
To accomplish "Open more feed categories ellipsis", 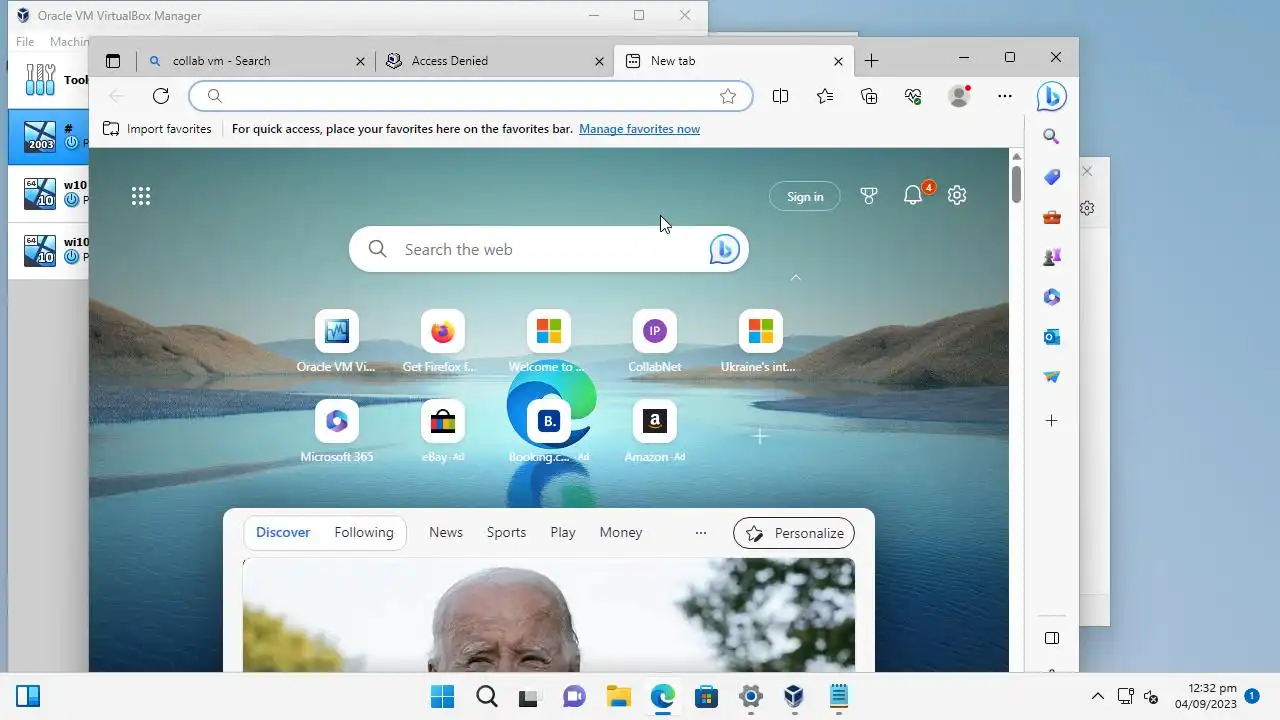I will tap(701, 533).
